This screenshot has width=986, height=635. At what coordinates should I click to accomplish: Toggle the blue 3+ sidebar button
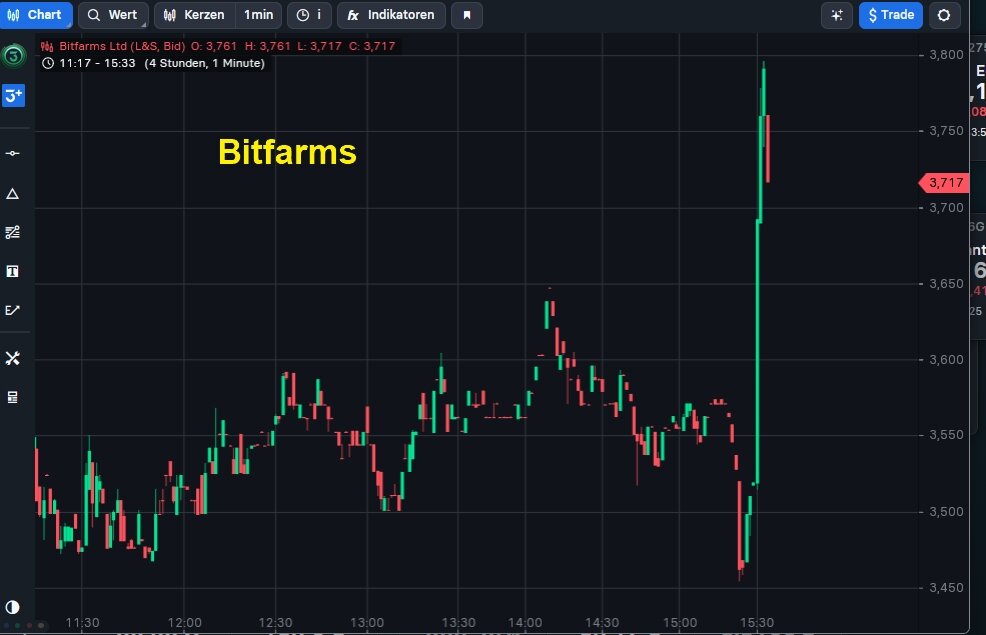click(13, 95)
